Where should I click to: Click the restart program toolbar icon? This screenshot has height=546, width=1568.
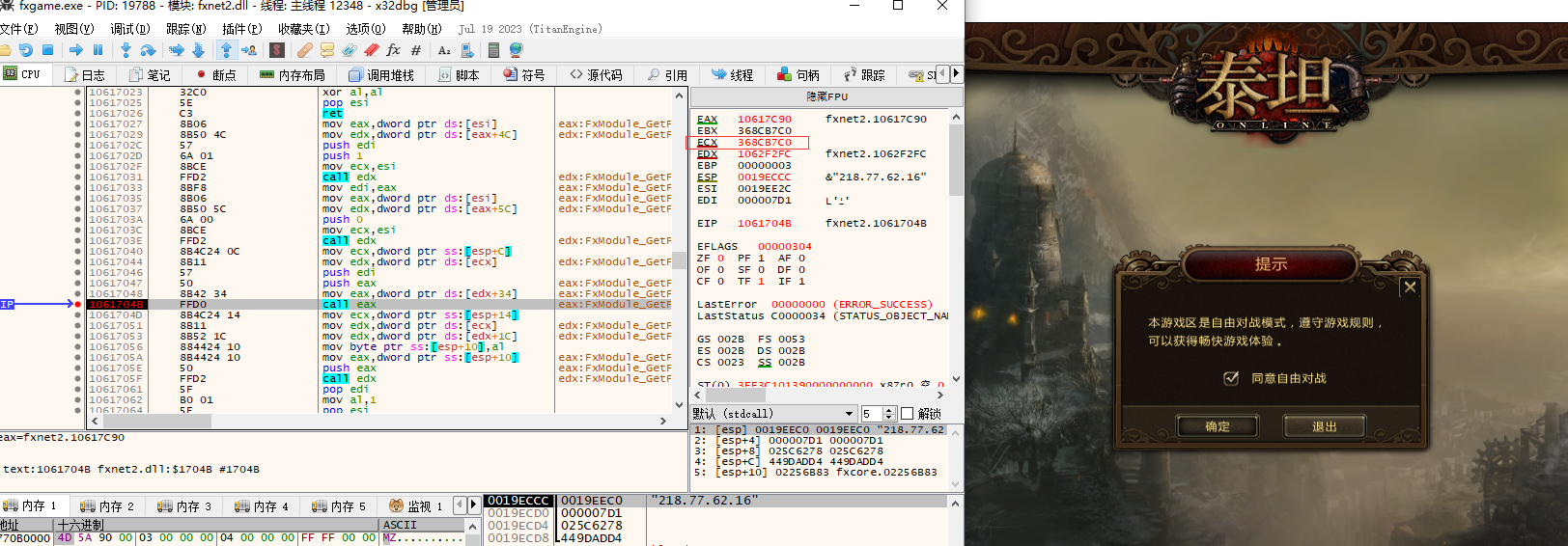tap(26, 50)
